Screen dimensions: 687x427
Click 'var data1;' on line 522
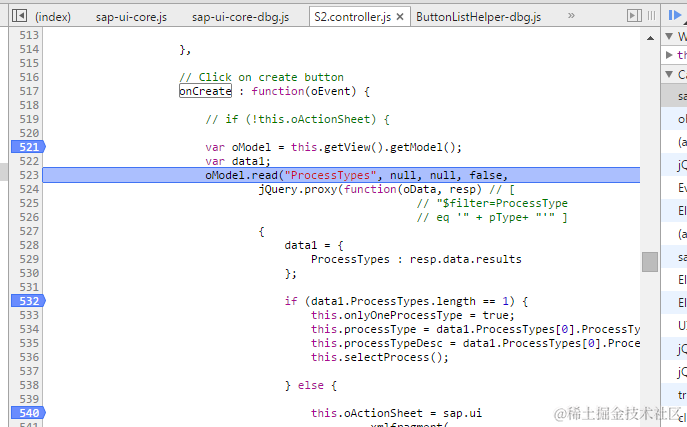(x=238, y=161)
